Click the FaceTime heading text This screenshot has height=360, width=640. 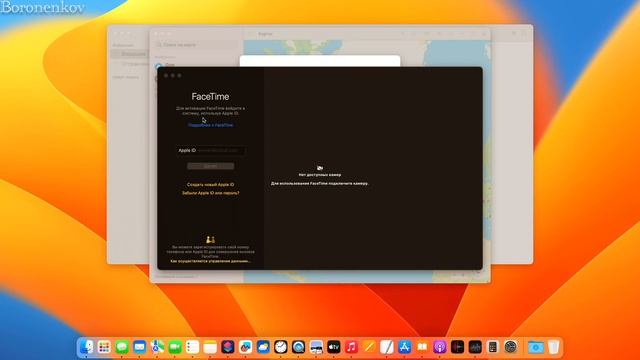(210, 97)
